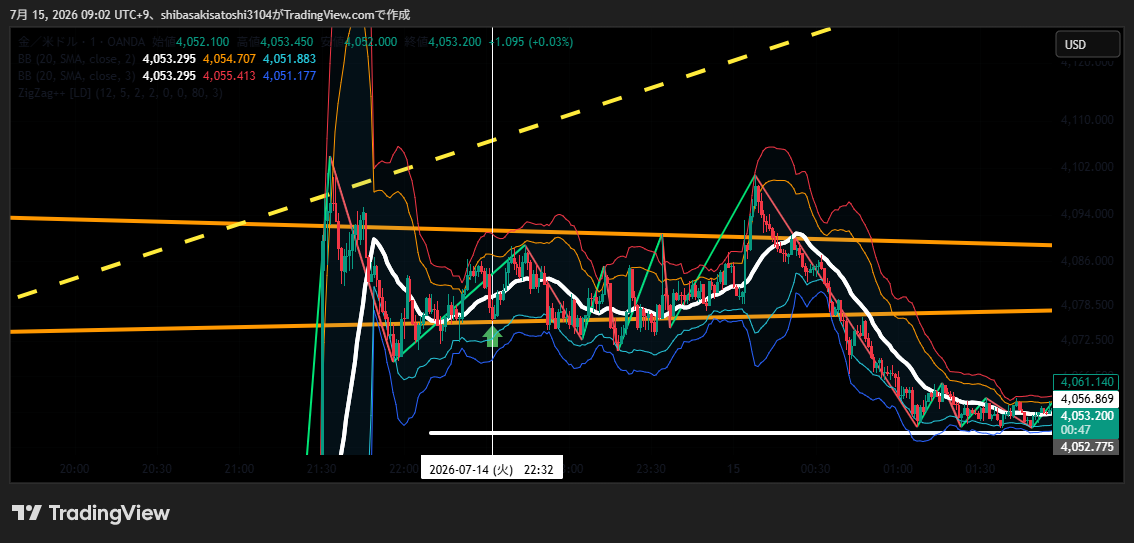Viewport: 1134px width, 543px height.
Task: Click the 4,094.000 price scale label
Action: [1085, 214]
